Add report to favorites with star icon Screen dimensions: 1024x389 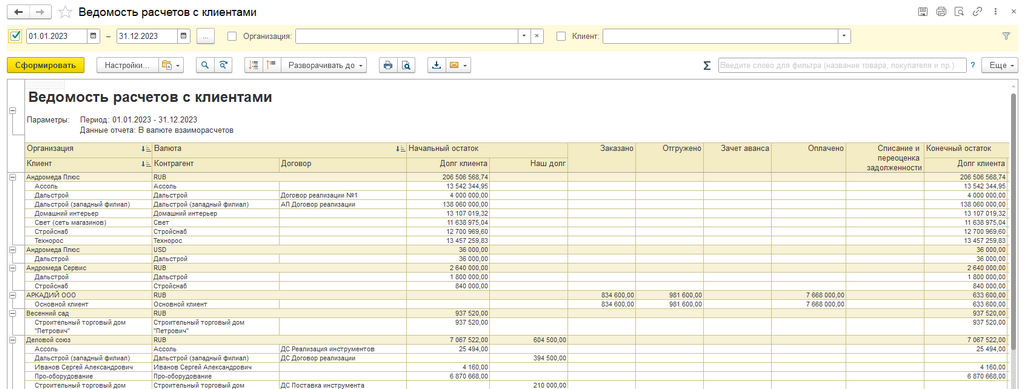(x=65, y=12)
